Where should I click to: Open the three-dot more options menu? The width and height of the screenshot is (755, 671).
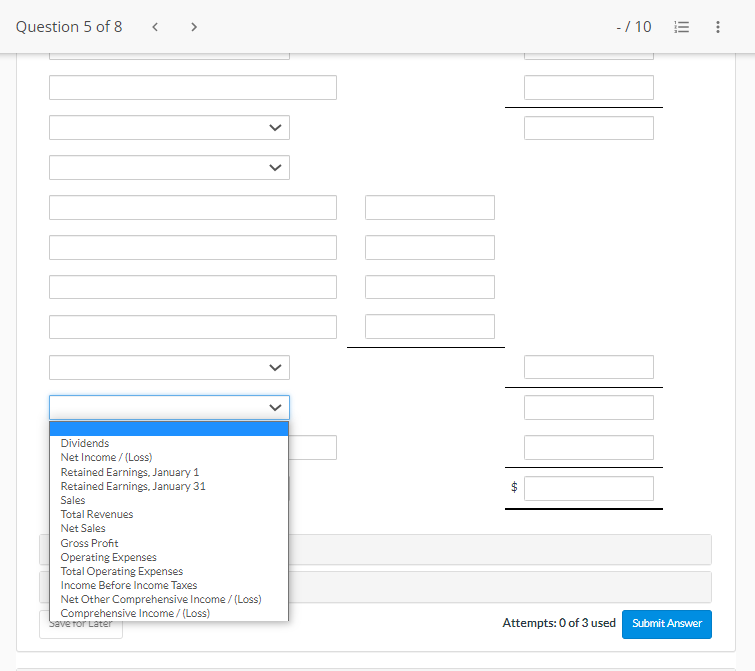(717, 27)
